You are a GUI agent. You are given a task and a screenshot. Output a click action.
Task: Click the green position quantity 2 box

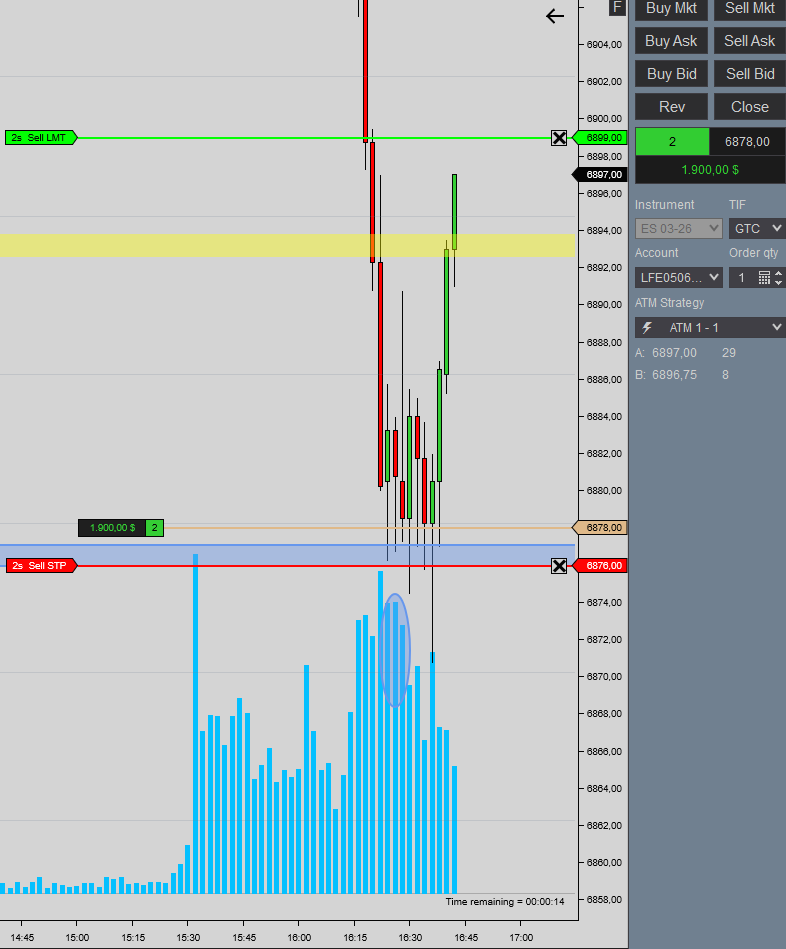click(672, 142)
